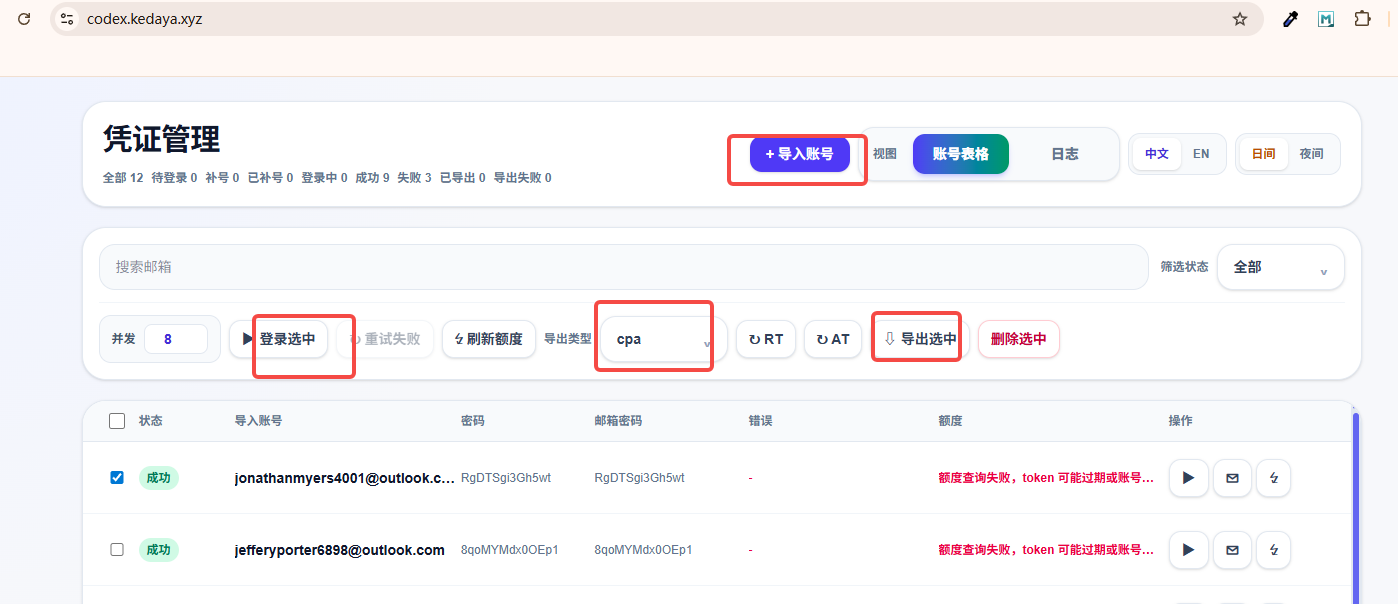Viewport: 1398px width, 604px height.
Task: Click the RT refresh button
Action: pyautogui.click(x=766, y=339)
